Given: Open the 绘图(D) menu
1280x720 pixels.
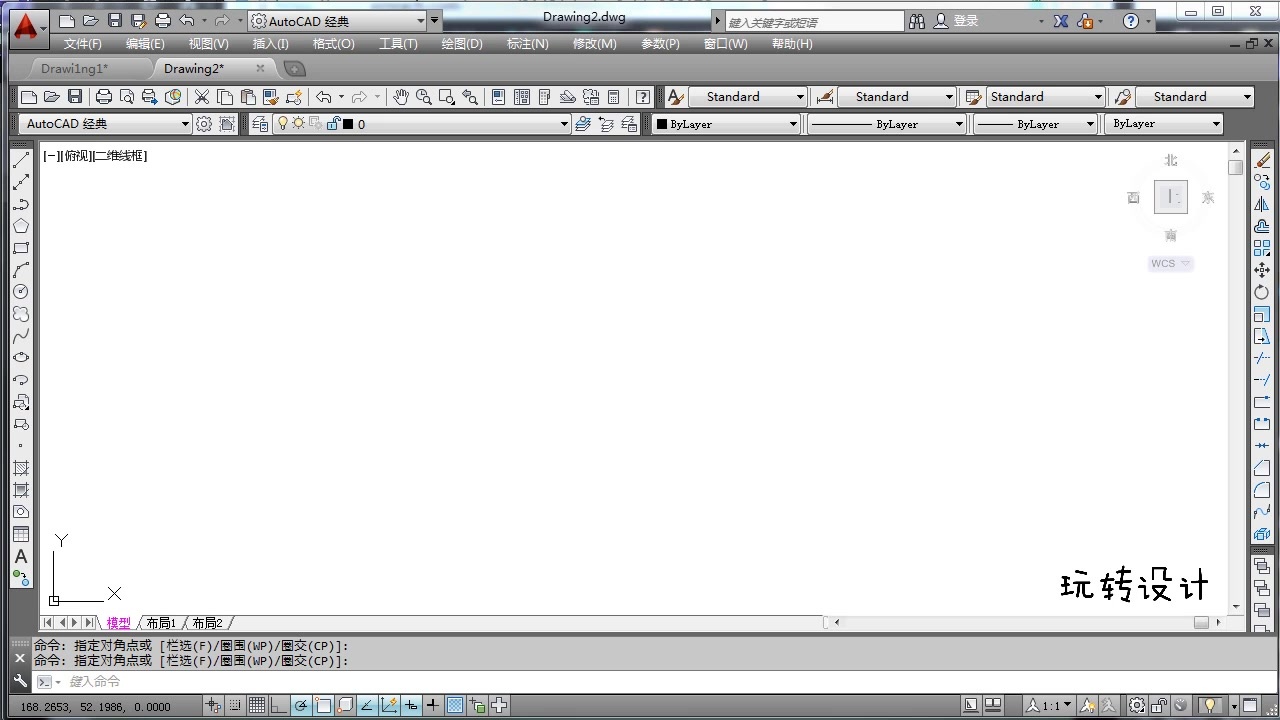Looking at the screenshot, I should click(x=462, y=44).
